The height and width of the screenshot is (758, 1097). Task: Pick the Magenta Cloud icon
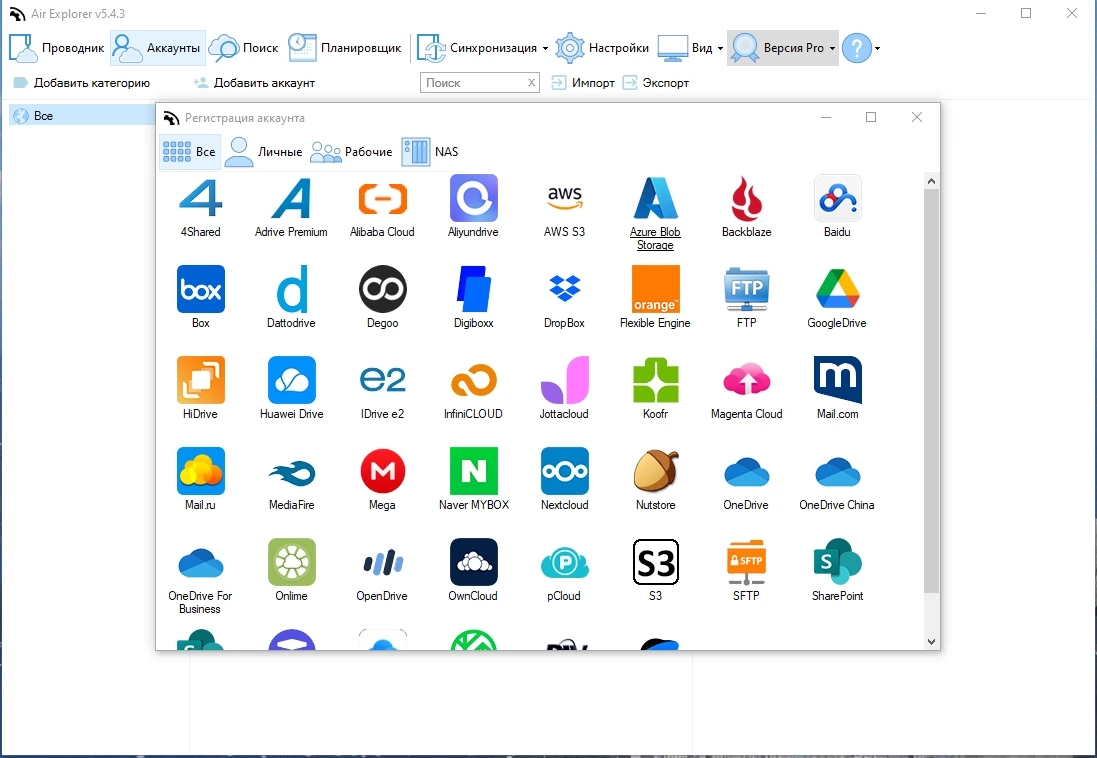[x=746, y=380]
